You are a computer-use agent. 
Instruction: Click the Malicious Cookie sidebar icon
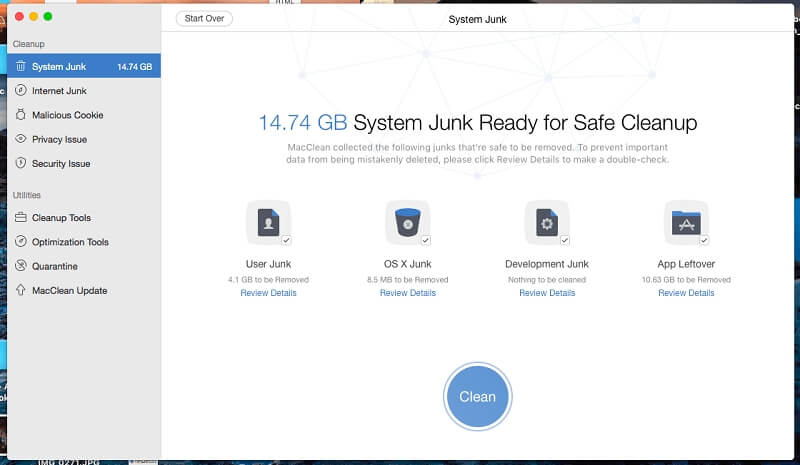[x=21, y=115]
